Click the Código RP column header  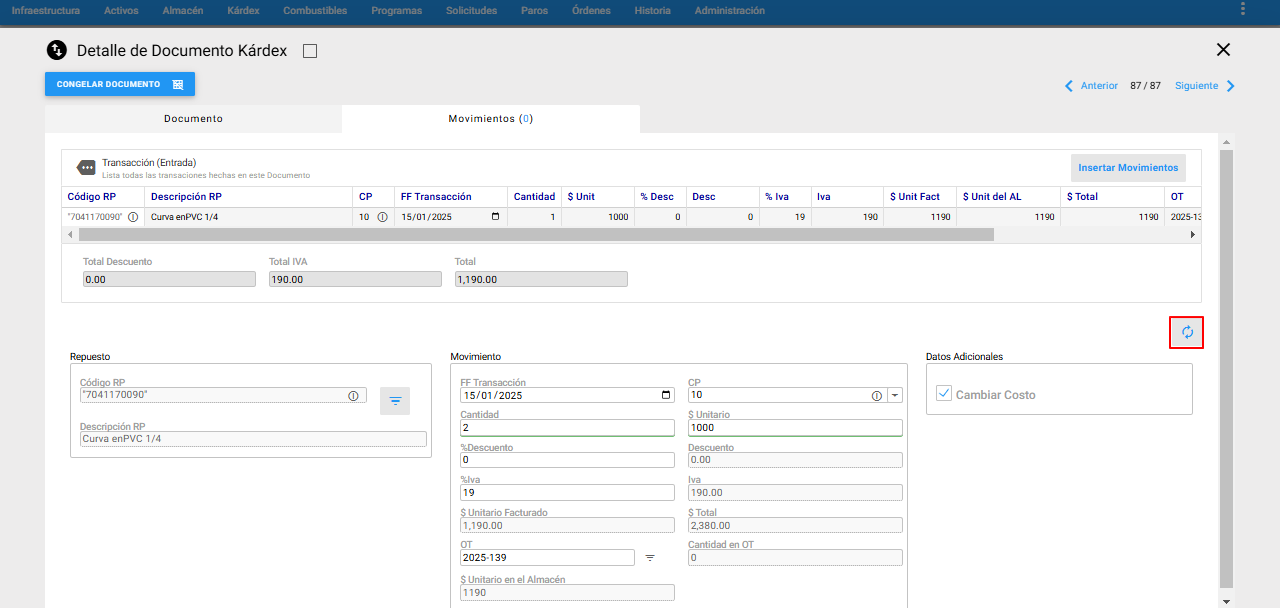(x=103, y=197)
